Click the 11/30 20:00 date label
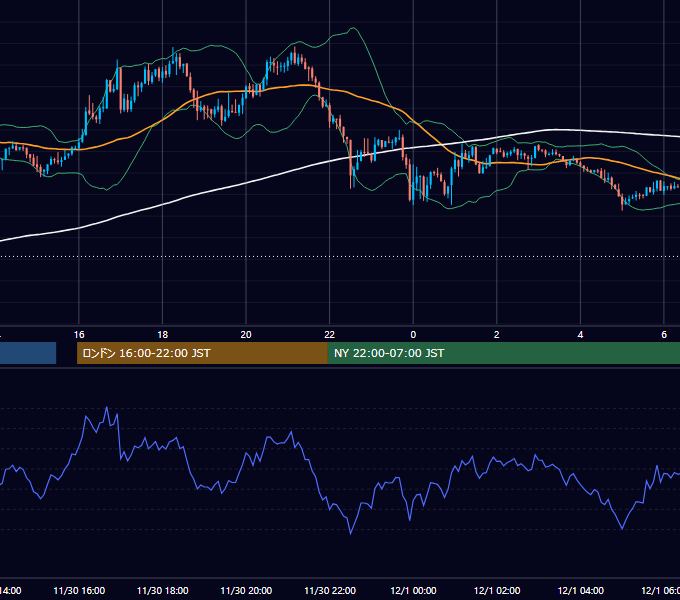Image resolution: width=680 pixels, height=600 pixels. coord(246,590)
